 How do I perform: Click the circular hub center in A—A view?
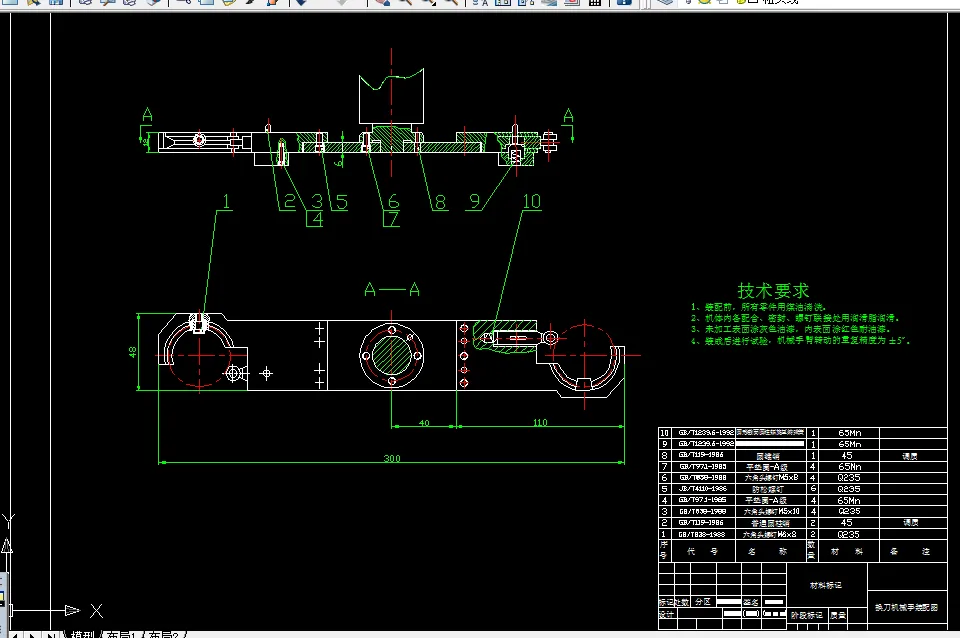click(392, 355)
